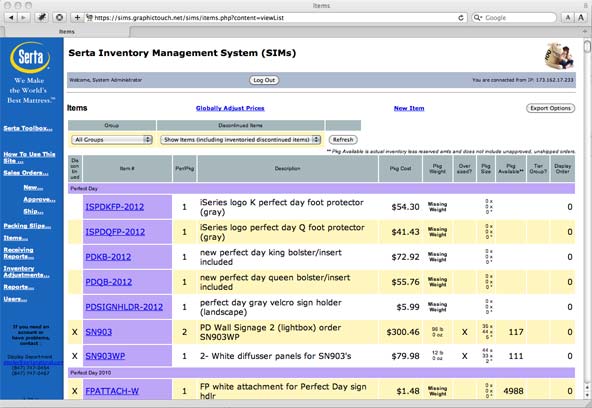Image resolution: width=592 pixels, height=408 pixels.
Task: Open Sales Orders sidebar link
Action: (x=26, y=173)
